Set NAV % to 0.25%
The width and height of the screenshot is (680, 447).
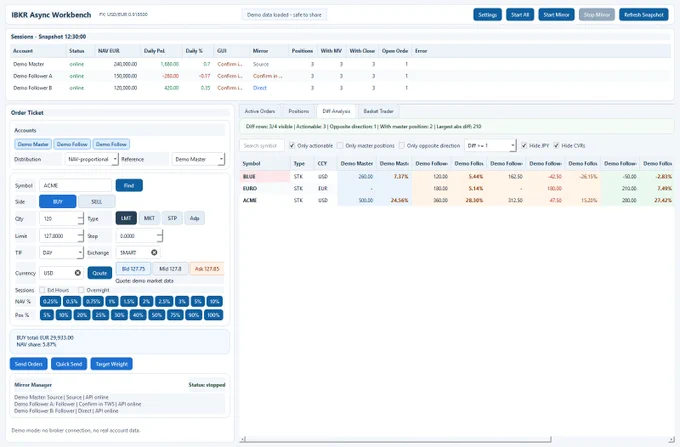50,301
